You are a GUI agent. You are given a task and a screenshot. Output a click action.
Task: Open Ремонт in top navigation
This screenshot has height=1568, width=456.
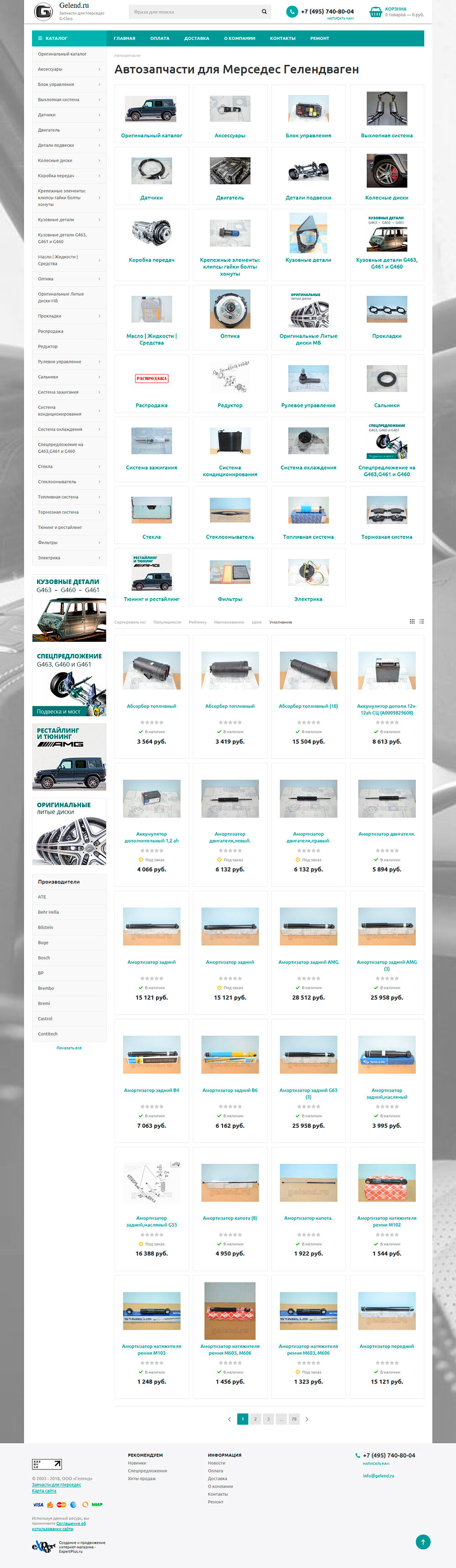tap(320, 38)
